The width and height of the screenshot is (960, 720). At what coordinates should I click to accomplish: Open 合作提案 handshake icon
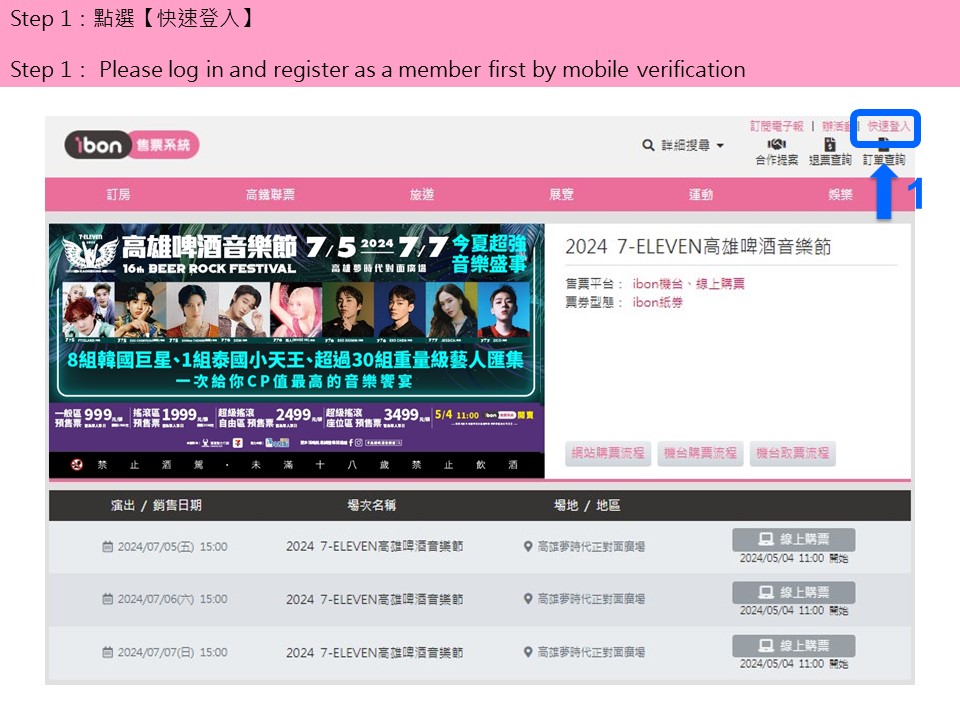(x=776, y=144)
